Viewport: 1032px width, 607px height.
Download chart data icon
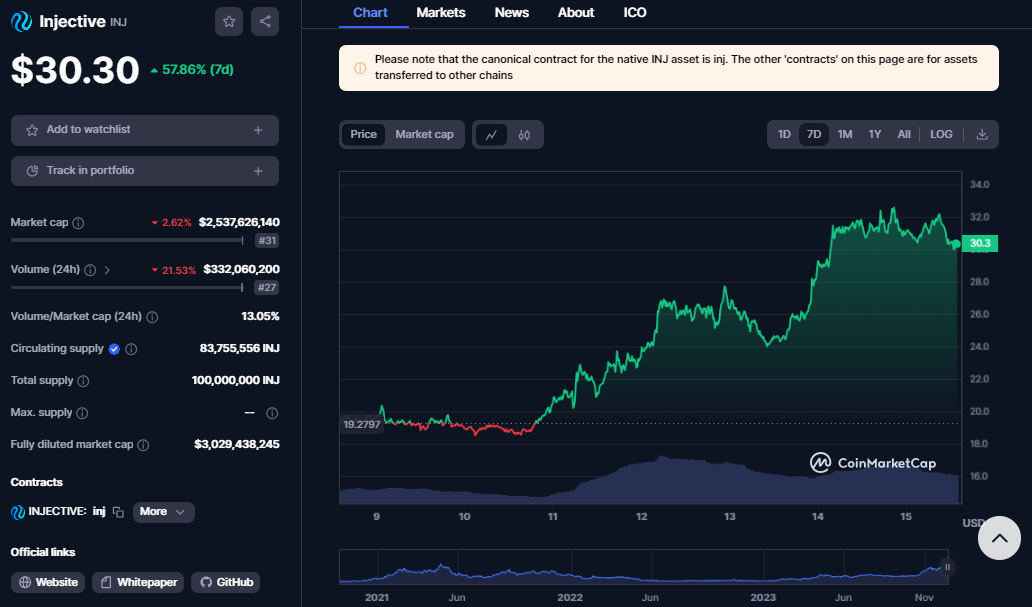(981, 134)
